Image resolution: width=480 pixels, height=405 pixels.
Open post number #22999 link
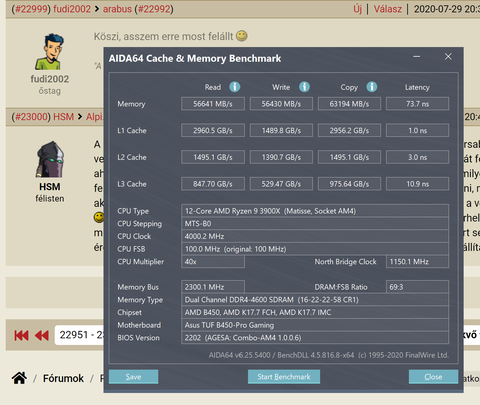pos(31,9)
